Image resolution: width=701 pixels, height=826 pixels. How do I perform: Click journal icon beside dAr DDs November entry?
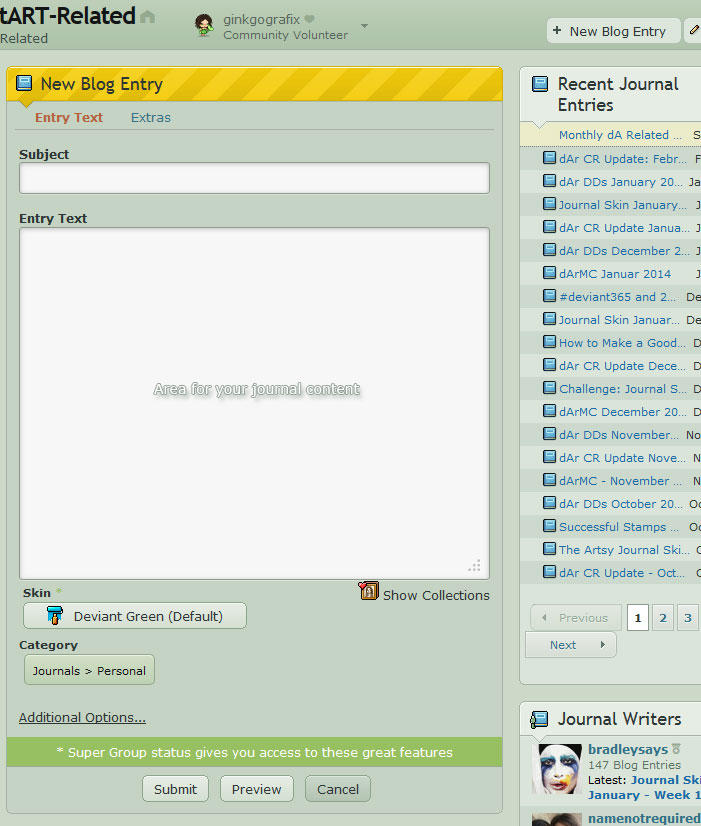(549, 433)
